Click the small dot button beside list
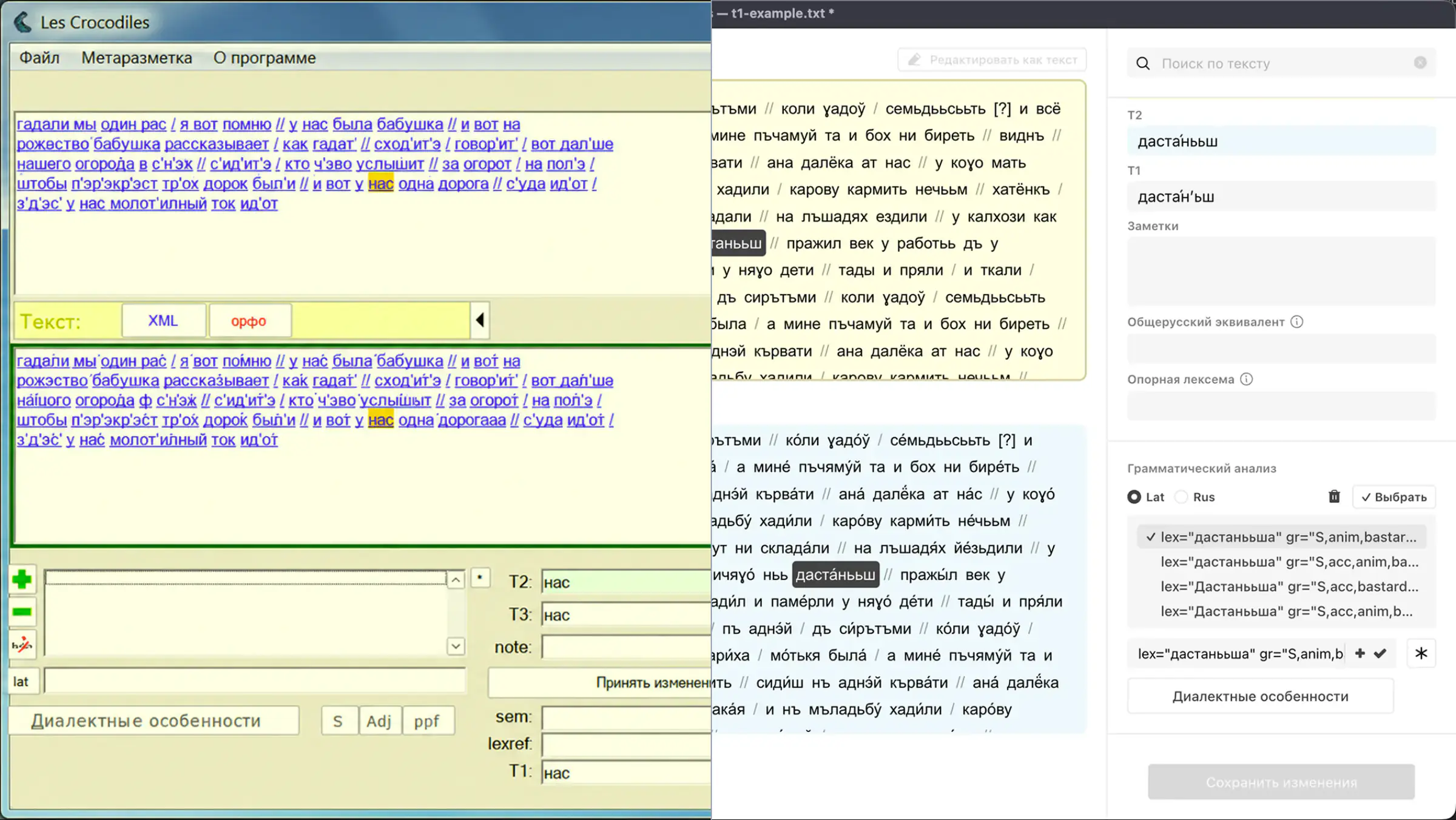This screenshot has width=1456, height=820. tap(480, 578)
